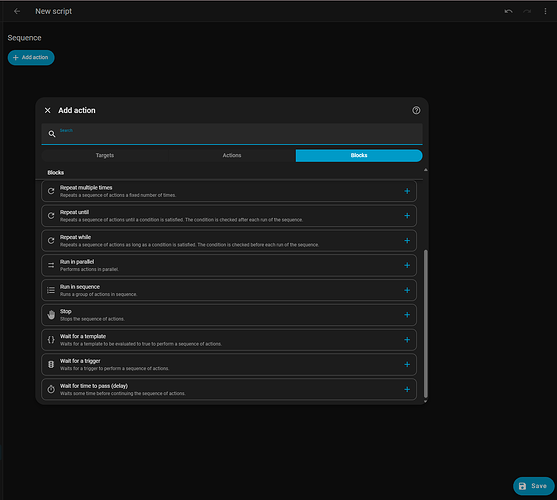Image resolution: width=557 pixels, height=500 pixels.
Task: Click the plus next to Repeat until
Action: pyautogui.click(x=407, y=216)
